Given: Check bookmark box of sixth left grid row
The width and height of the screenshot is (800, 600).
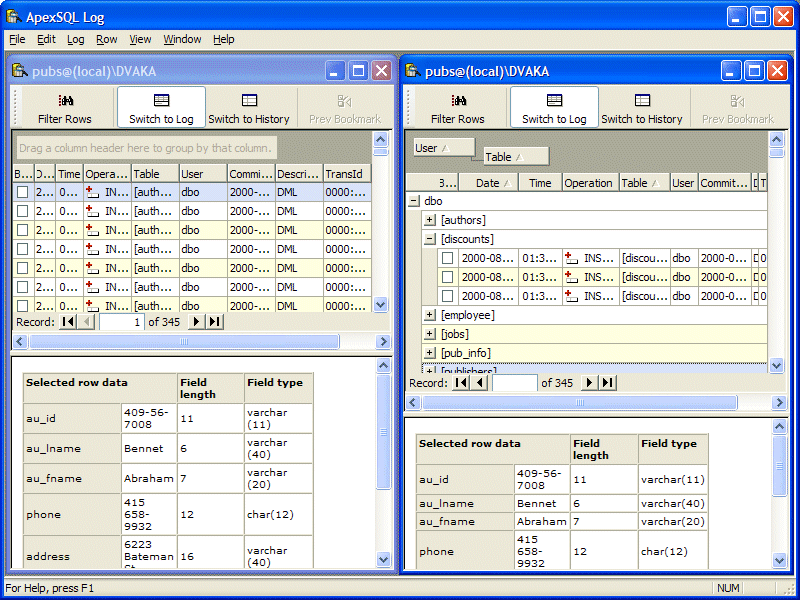Looking at the screenshot, I should [22, 287].
